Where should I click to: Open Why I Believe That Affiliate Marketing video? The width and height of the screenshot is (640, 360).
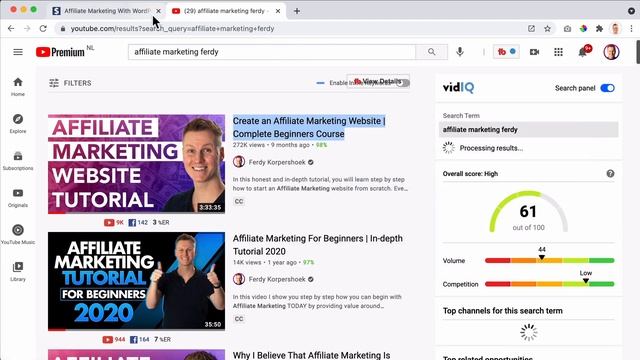[x=311, y=355]
